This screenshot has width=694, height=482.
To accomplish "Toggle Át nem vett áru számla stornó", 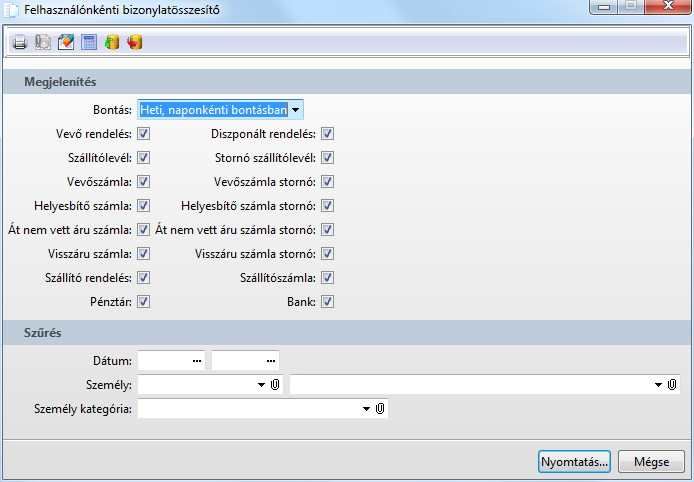I will pyautogui.click(x=328, y=230).
